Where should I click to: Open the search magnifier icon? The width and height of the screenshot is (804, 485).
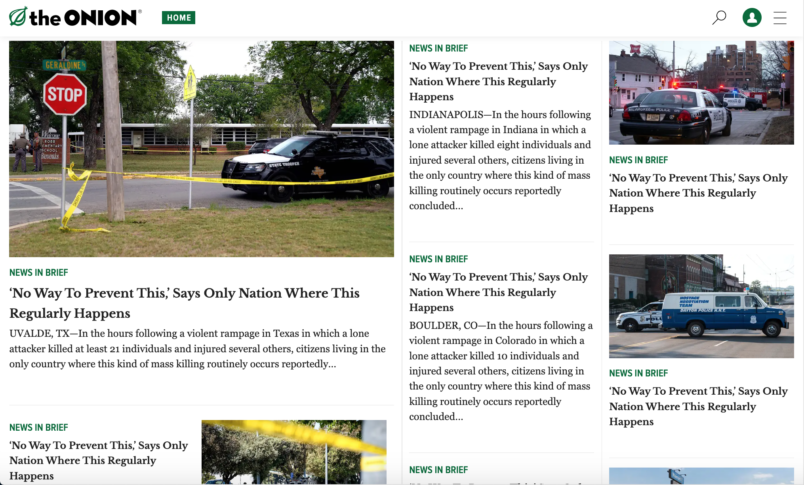tap(718, 17)
